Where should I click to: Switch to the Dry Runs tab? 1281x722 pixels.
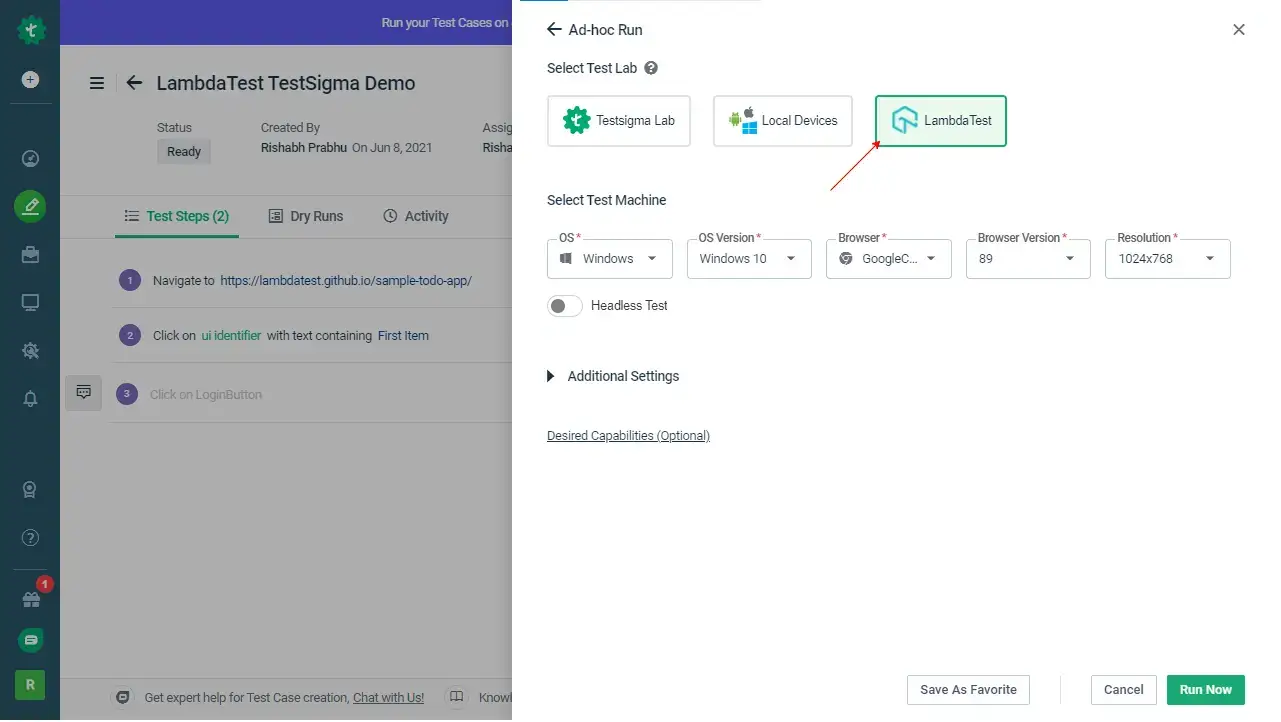(x=306, y=216)
